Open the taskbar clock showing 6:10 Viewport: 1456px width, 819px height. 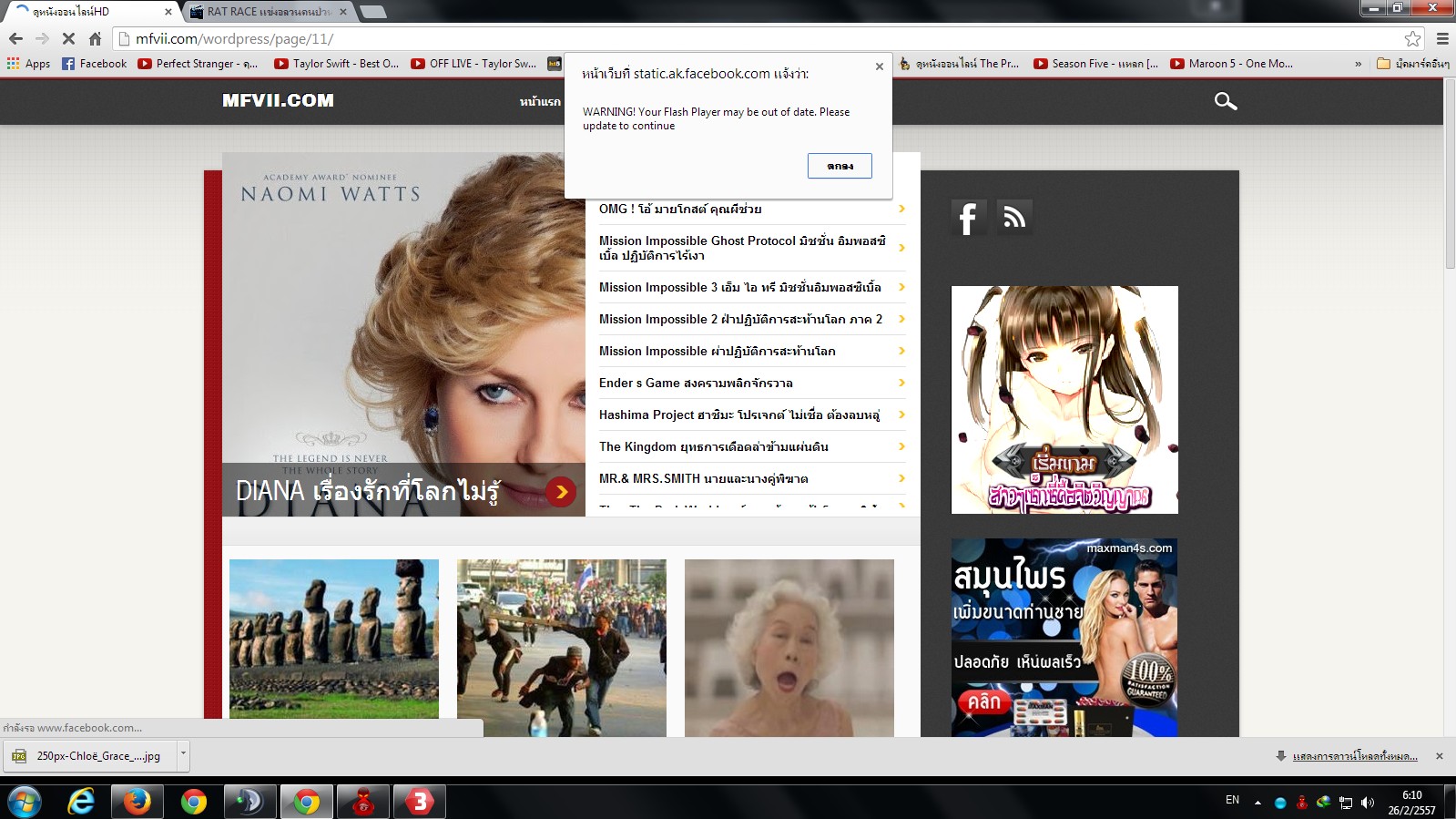tap(1411, 803)
